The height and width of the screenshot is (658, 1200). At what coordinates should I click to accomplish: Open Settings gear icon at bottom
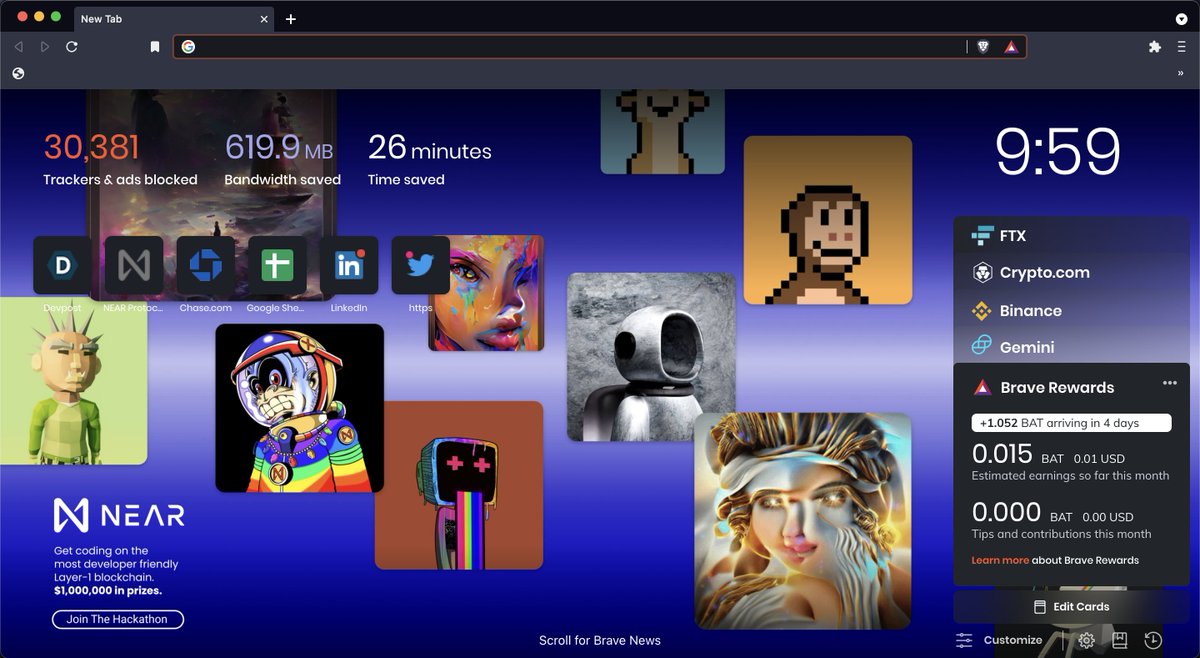click(1087, 640)
